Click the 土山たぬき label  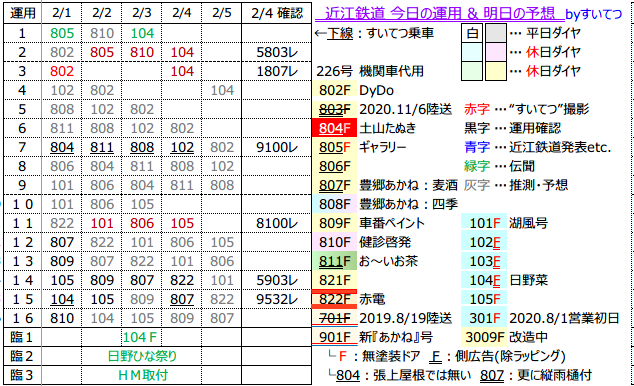coord(388,128)
